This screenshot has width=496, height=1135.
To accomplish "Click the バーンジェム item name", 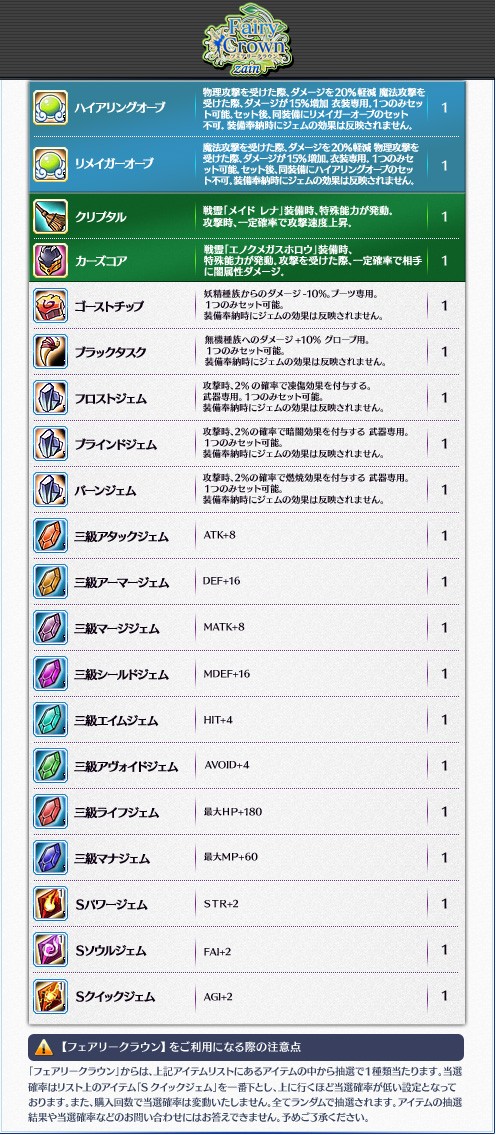I will click(105, 491).
